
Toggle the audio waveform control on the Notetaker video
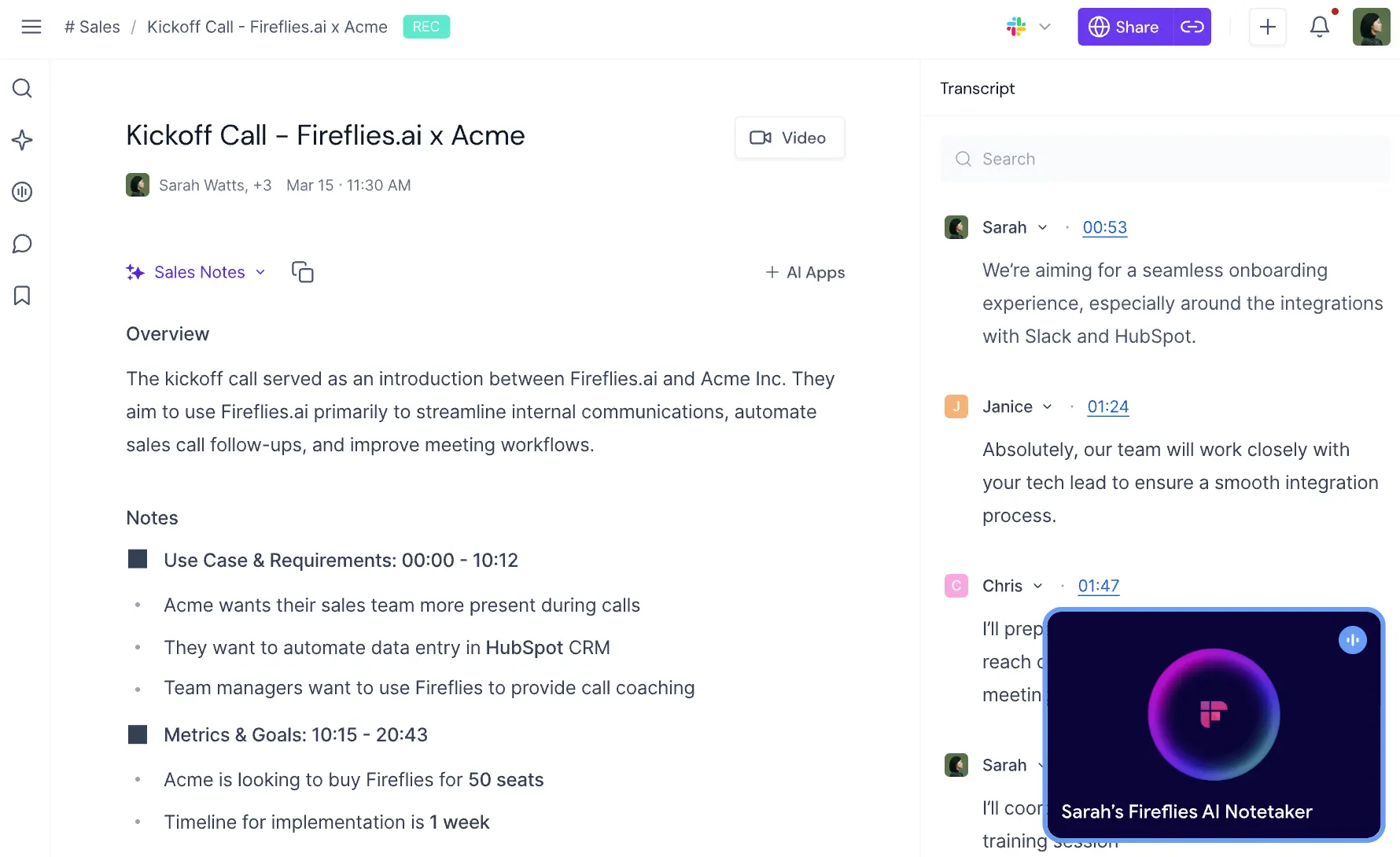pyautogui.click(x=1352, y=640)
